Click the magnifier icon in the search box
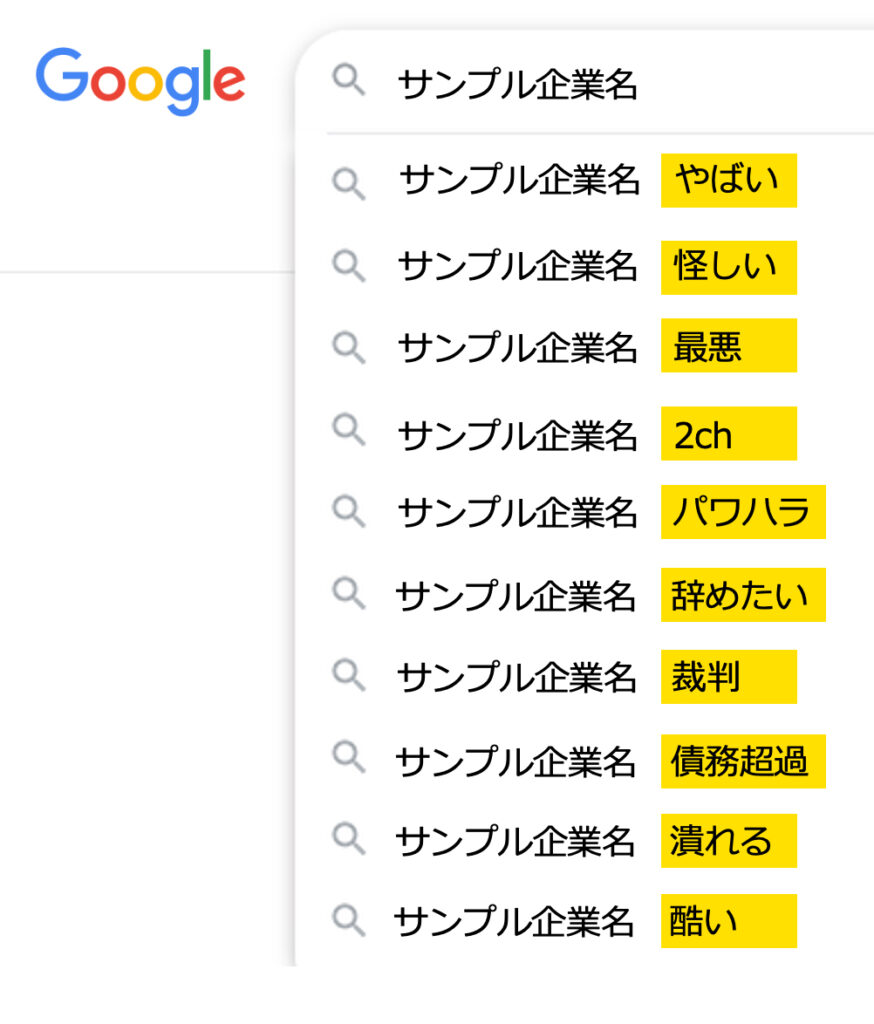Image resolution: width=874 pixels, height=1024 pixels. click(348, 82)
